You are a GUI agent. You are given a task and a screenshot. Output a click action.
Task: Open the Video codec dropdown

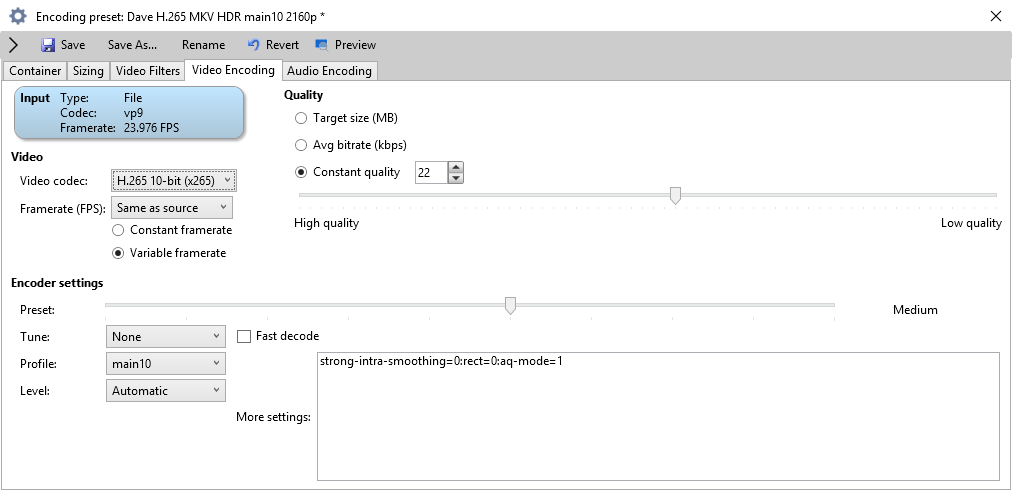pos(174,181)
